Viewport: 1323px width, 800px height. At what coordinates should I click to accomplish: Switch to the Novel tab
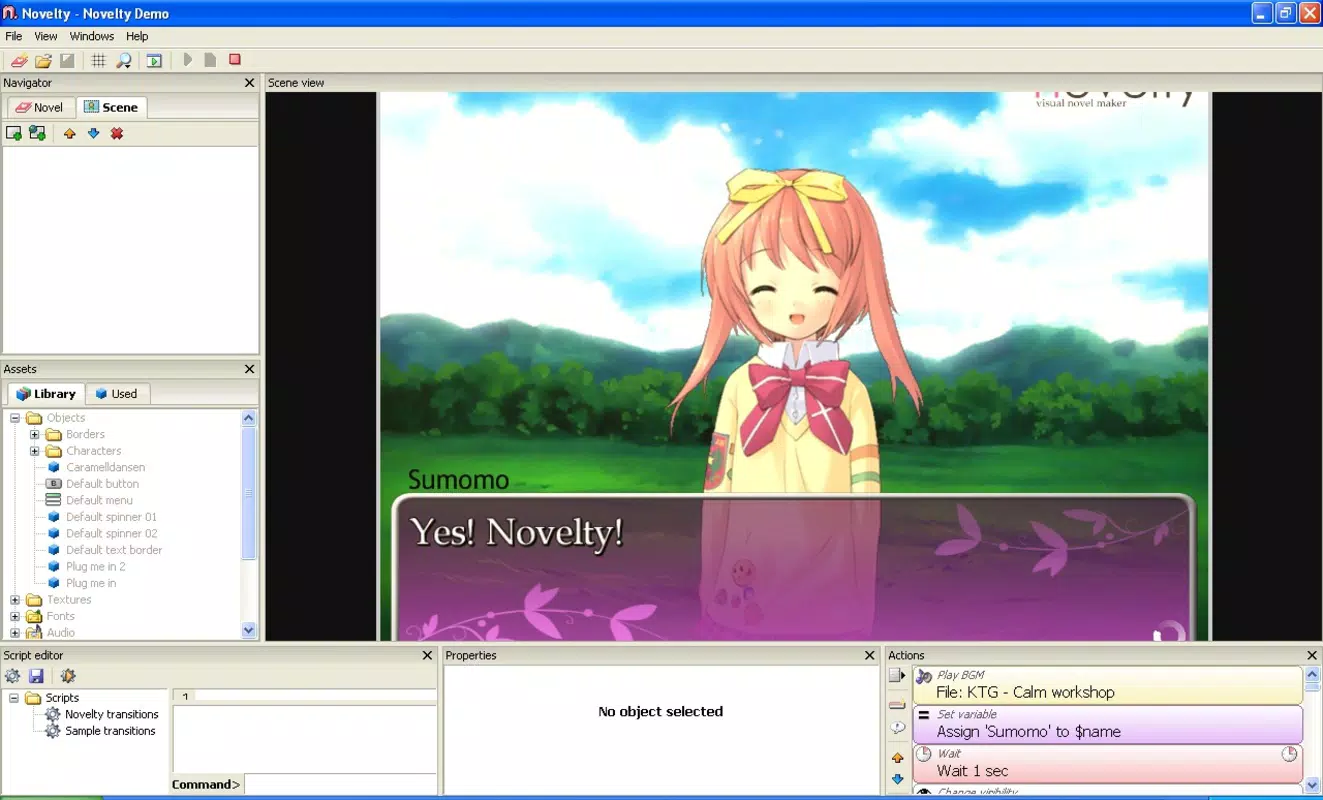39,107
